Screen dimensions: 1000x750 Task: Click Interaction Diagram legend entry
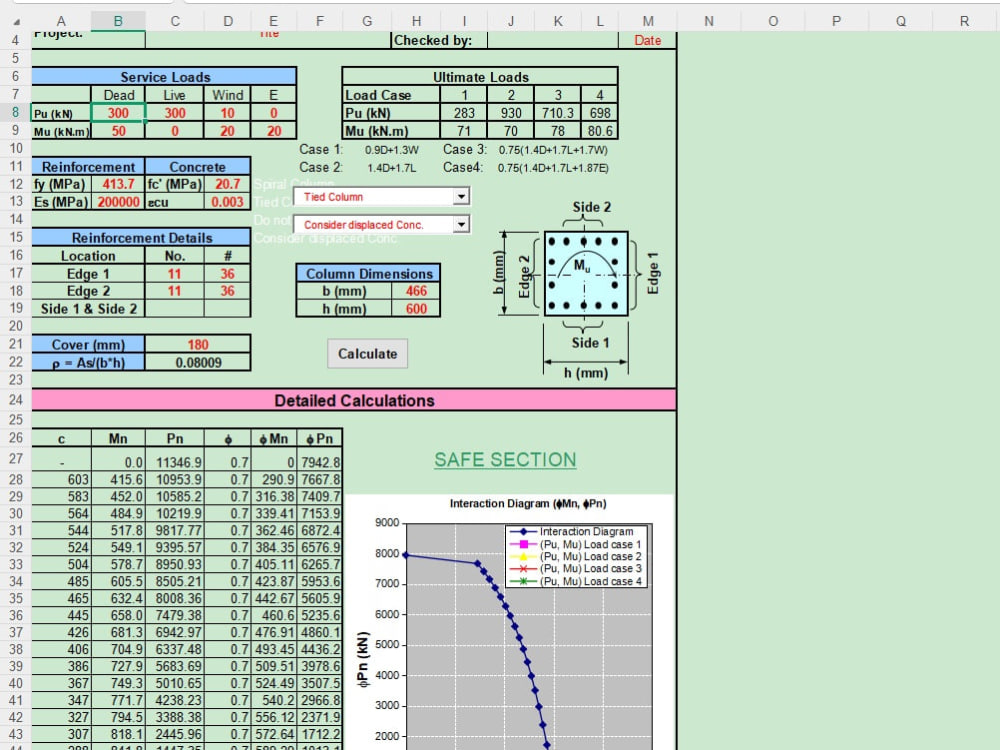(x=579, y=531)
